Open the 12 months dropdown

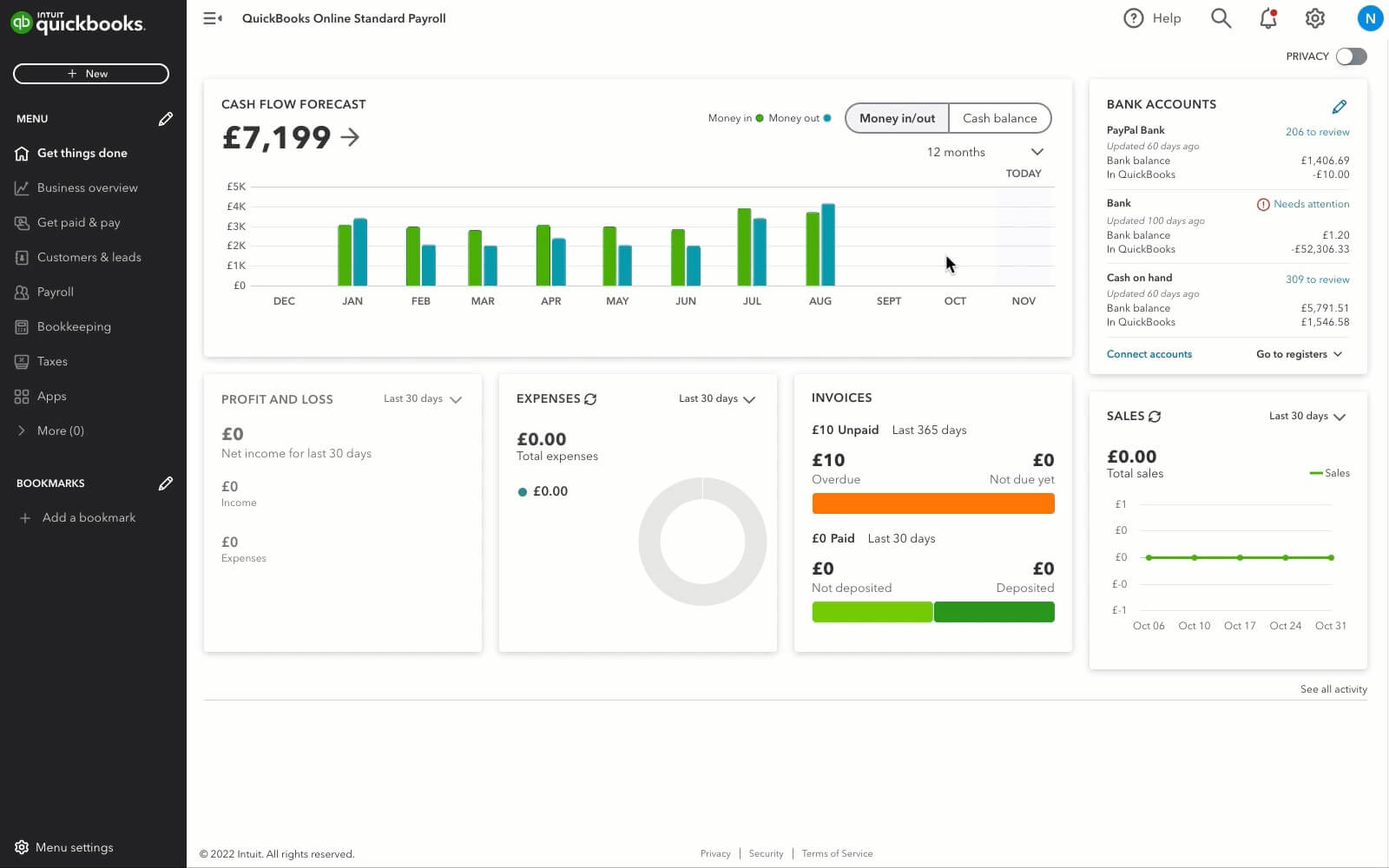point(982,152)
